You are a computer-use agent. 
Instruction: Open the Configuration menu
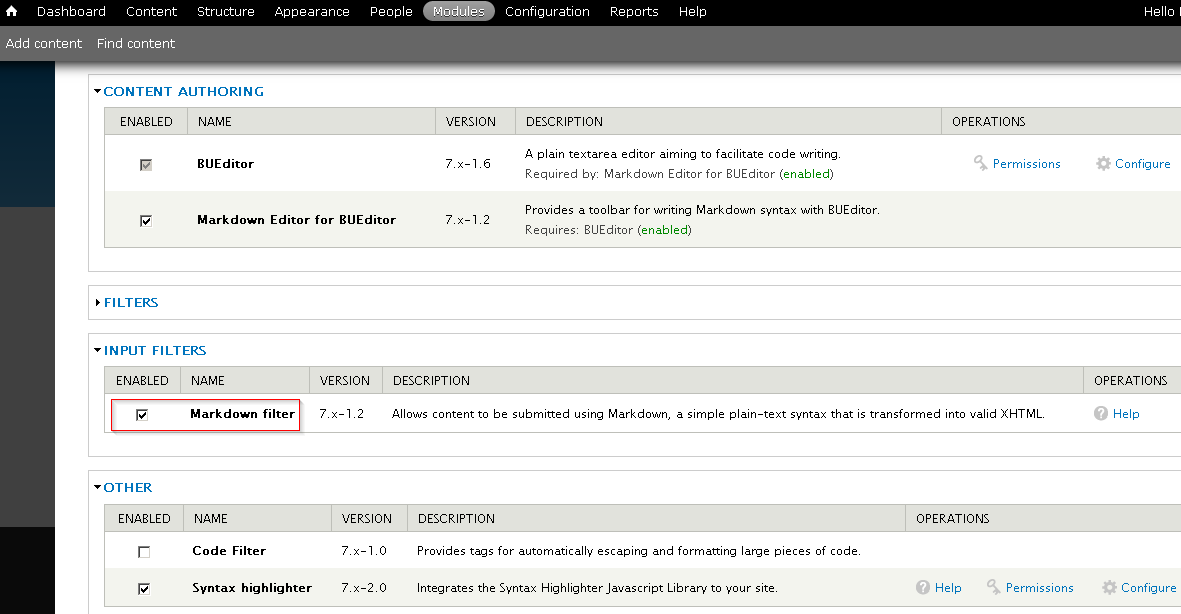[x=547, y=11]
